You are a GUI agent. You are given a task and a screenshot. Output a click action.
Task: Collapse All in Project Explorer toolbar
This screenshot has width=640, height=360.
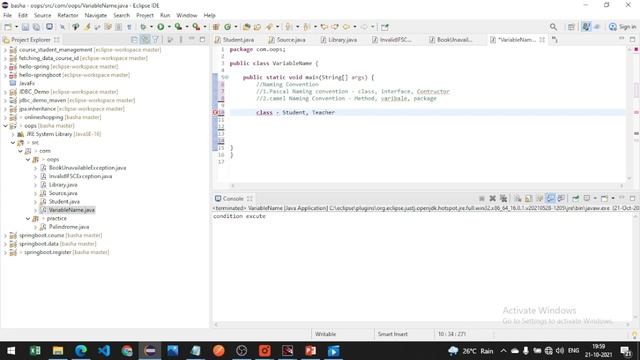(x=134, y=40)
